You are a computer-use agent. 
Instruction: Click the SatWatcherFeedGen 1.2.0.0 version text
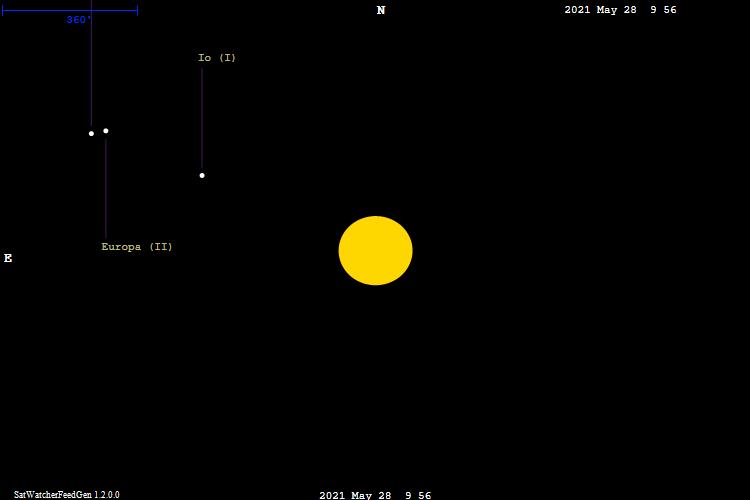point(67,494)
